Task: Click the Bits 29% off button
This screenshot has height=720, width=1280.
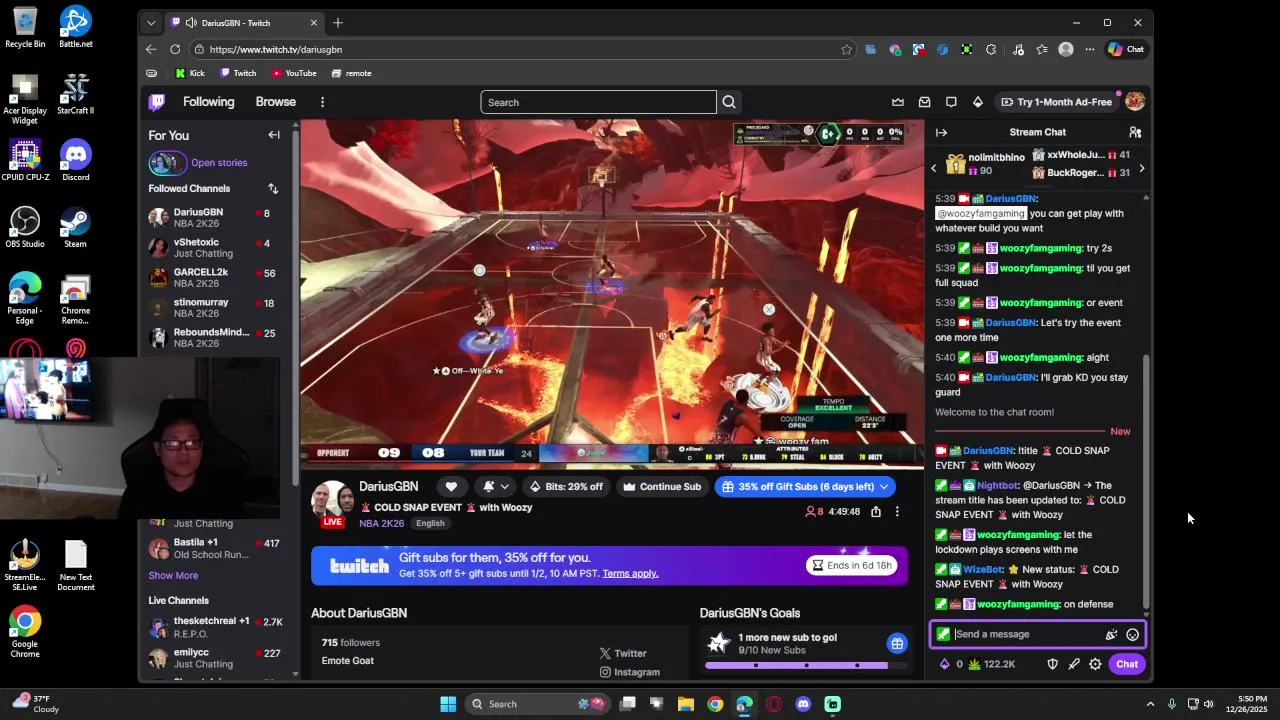Action: tap(566, 487)
